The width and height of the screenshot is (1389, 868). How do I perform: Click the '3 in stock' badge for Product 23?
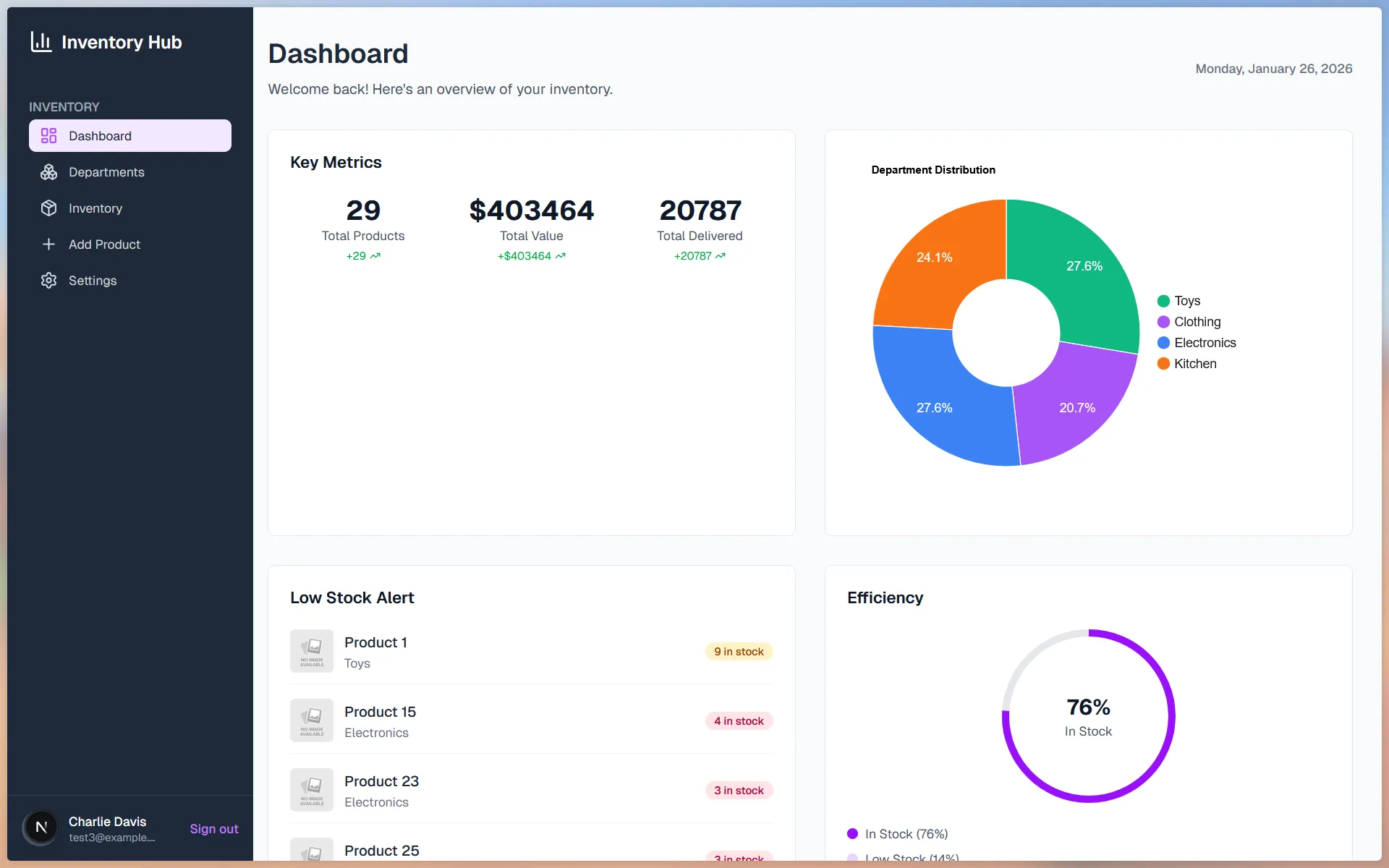tap(739, 791)
